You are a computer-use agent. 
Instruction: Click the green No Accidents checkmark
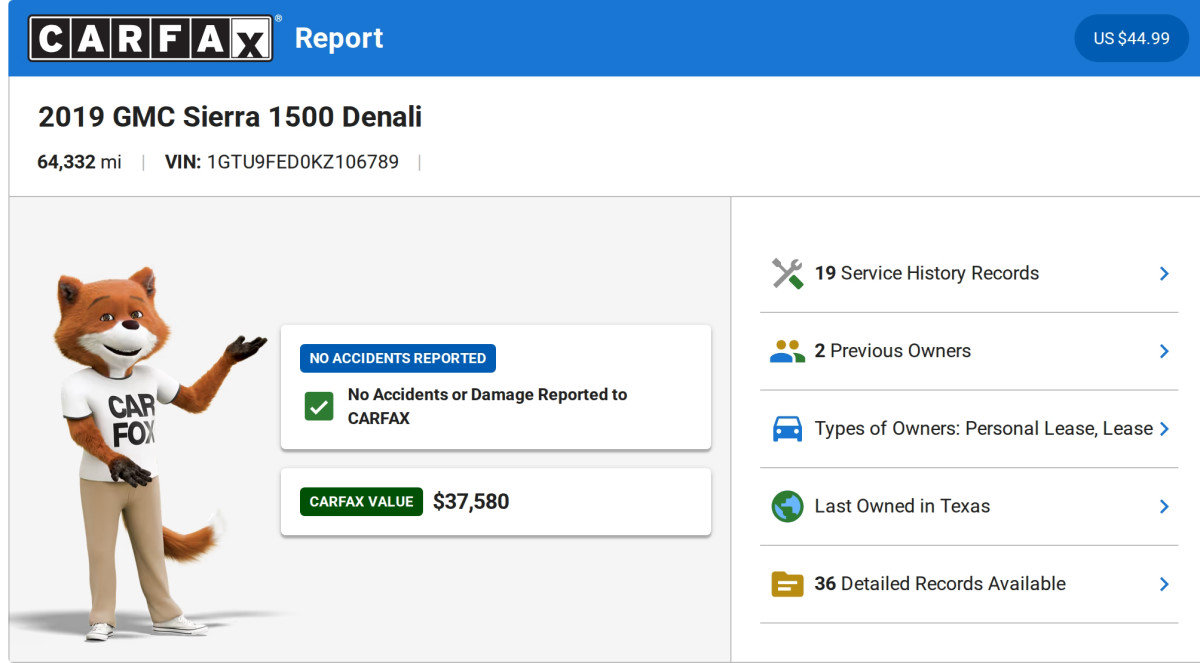coord(319,407)
